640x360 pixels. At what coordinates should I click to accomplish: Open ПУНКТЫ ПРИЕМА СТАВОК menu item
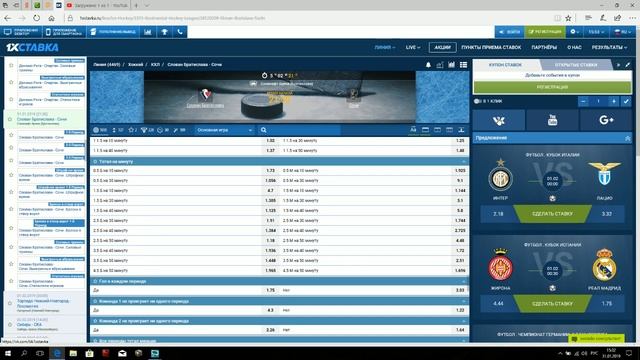[491, 47]
